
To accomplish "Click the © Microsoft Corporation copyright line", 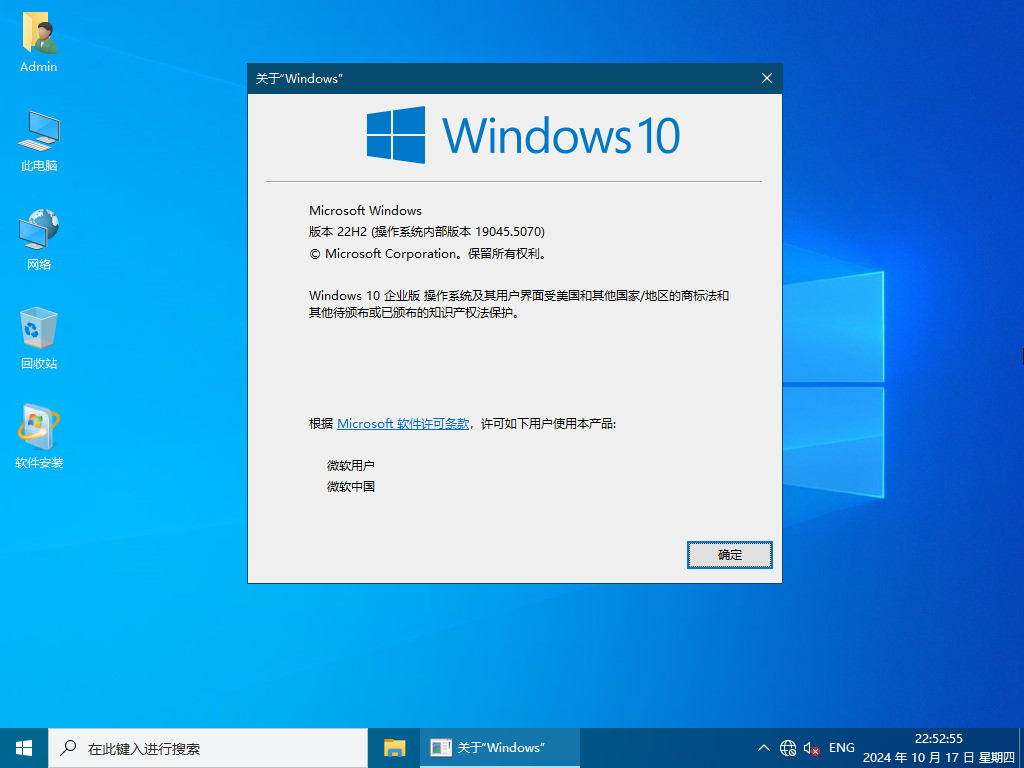I will coord(428,254).
